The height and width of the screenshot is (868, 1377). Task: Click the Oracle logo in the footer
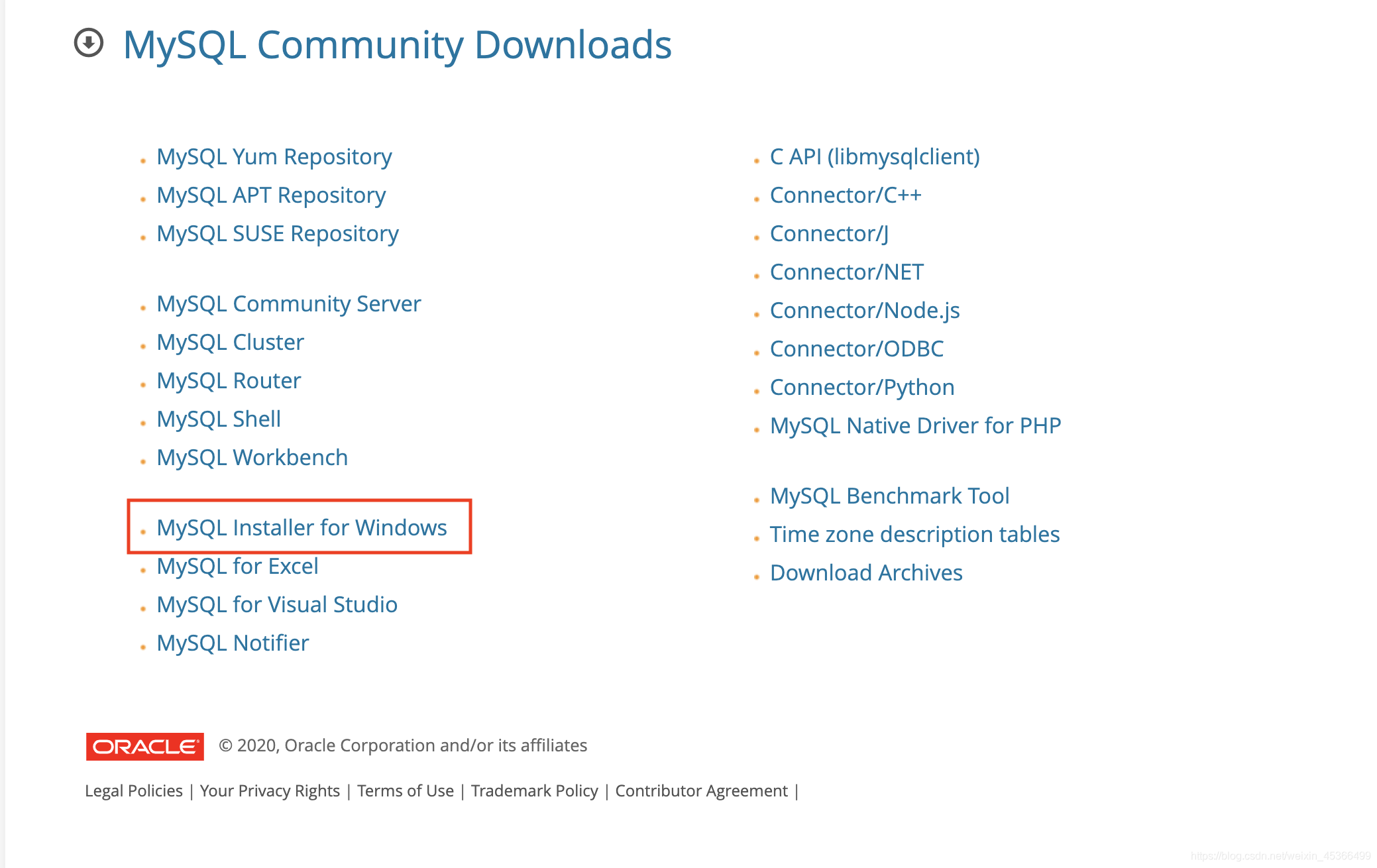click(x=144, y=747)
